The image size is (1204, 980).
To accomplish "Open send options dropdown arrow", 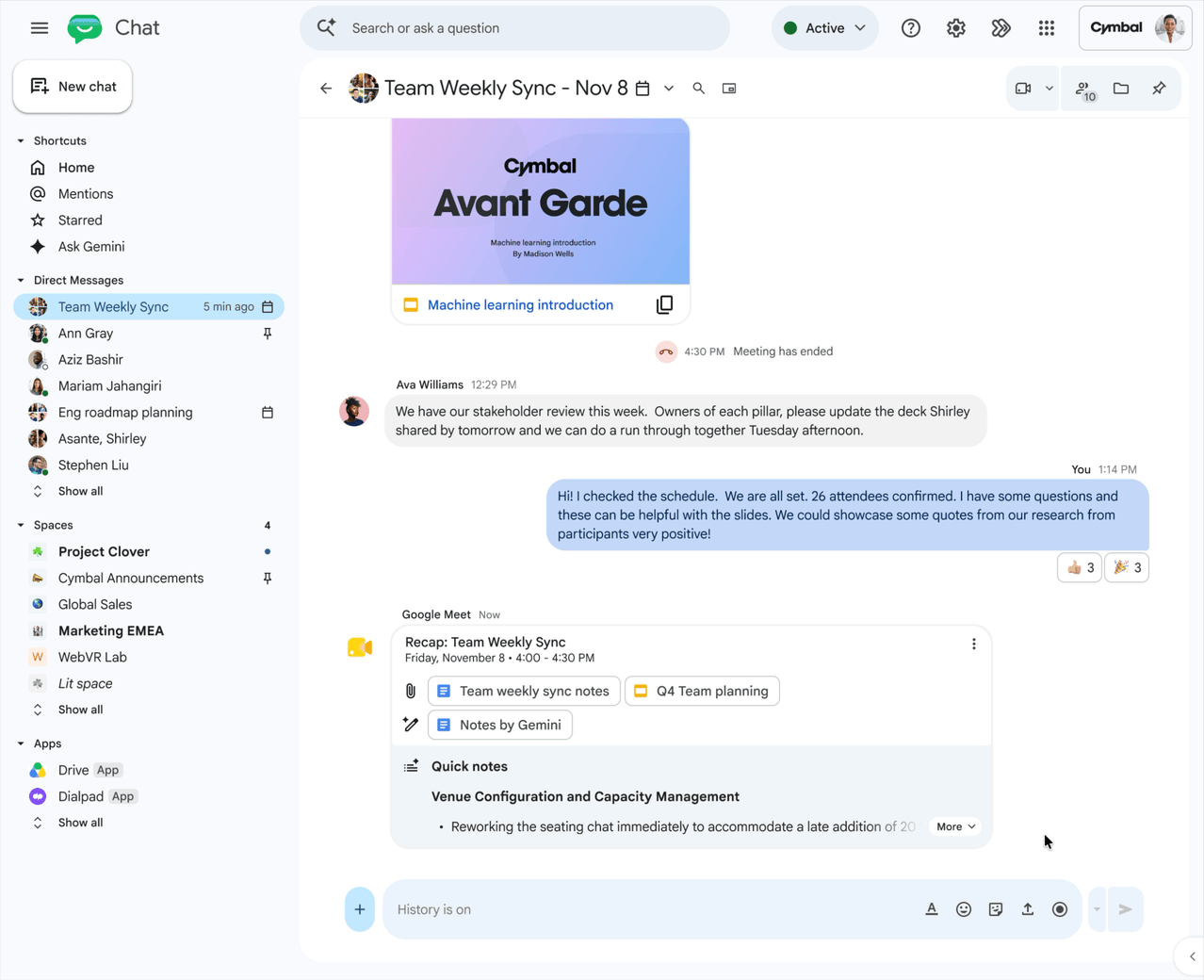I will [1097, 909].
